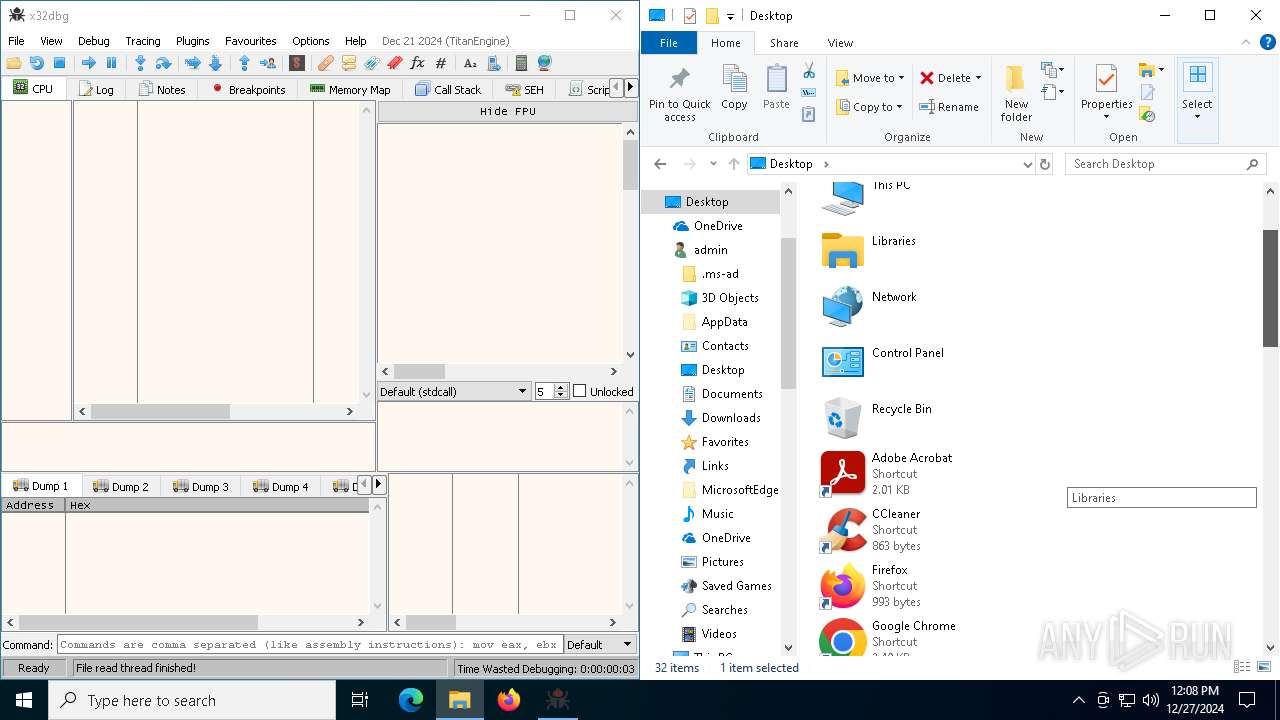
Task: Click the Trace Over icon in x32dbg
Action: [215, 63]
